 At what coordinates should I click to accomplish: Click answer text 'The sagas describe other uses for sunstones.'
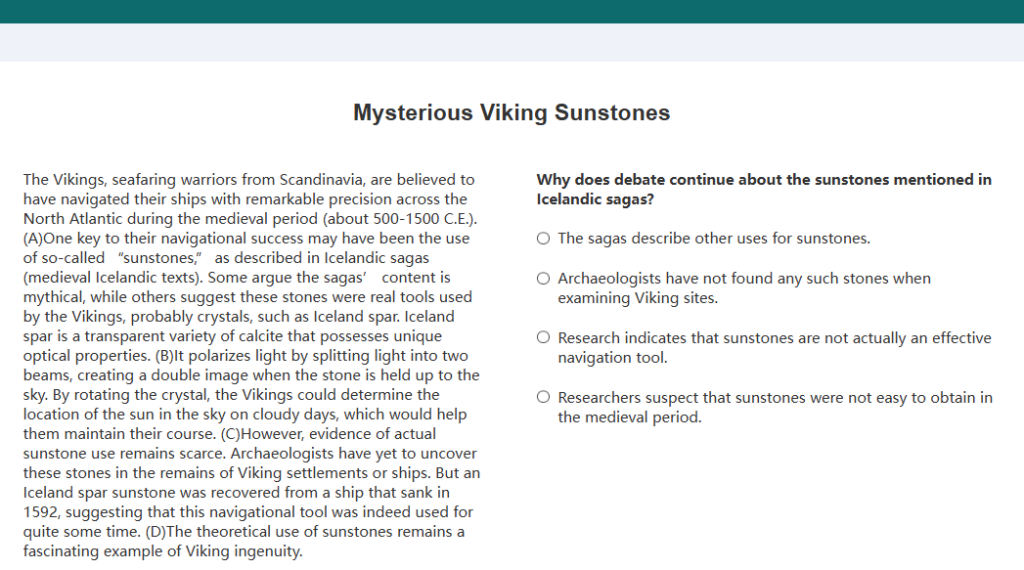714,238
